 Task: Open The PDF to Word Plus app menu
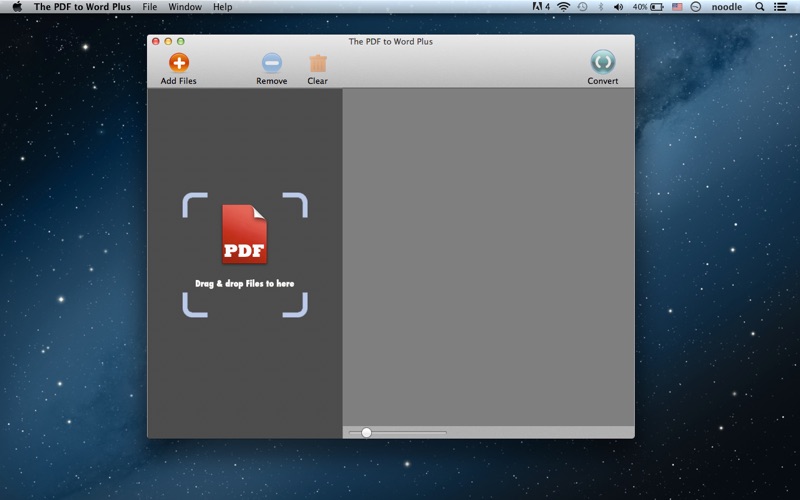point(82,7)
